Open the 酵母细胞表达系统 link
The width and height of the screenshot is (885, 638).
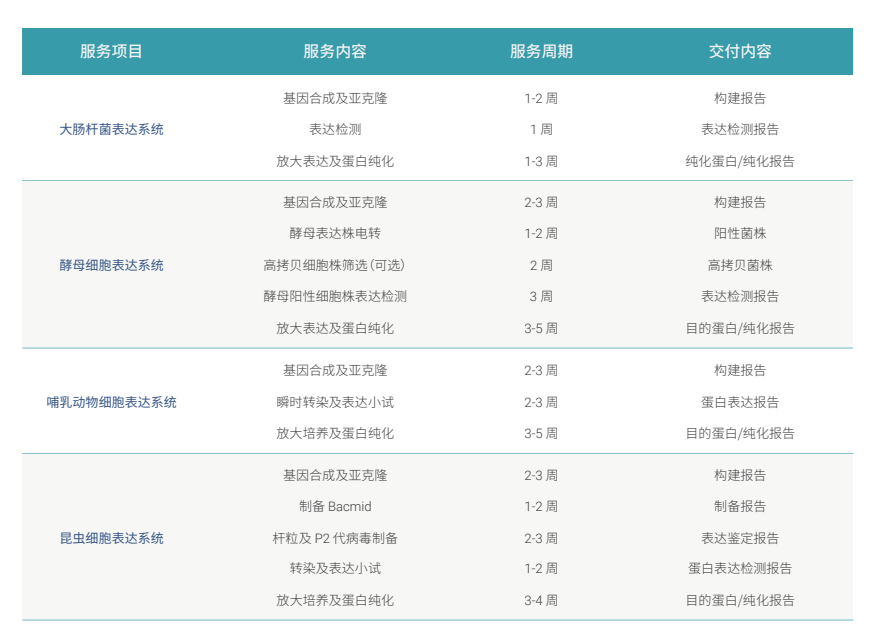(111, 265)
